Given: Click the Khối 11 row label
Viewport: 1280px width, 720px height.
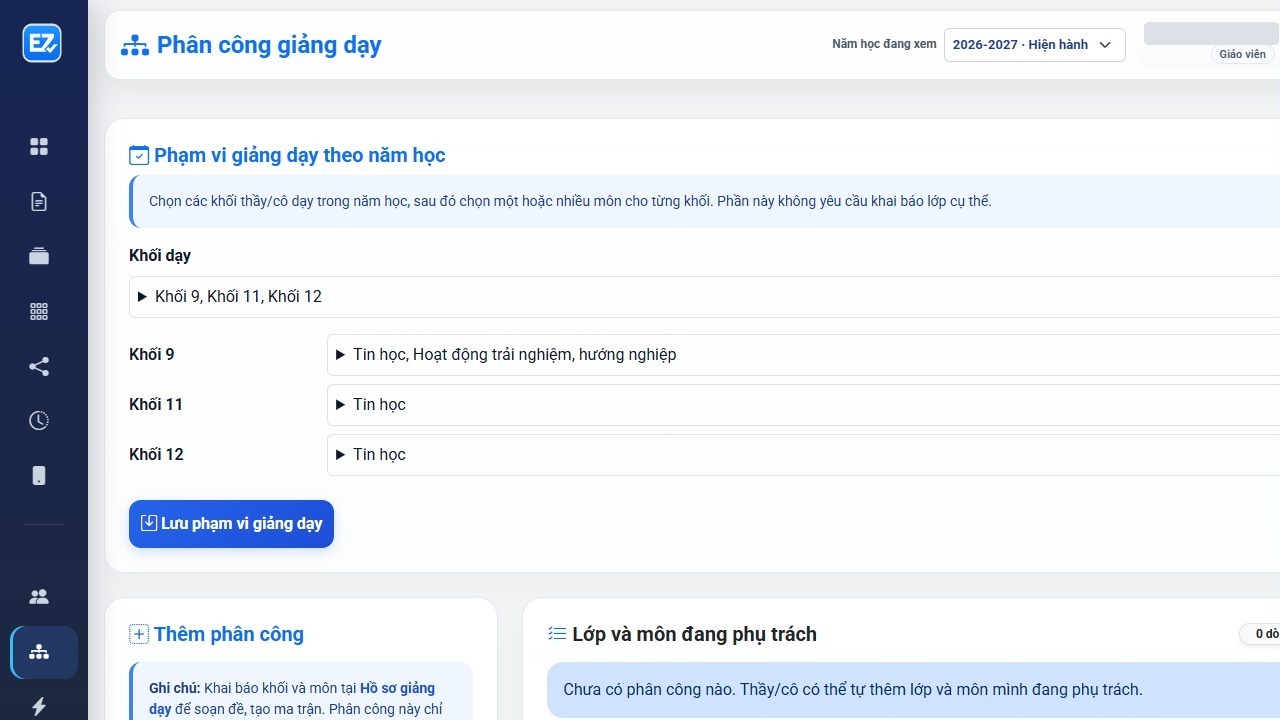Looking at the screenshot, I should coord(156,405).
